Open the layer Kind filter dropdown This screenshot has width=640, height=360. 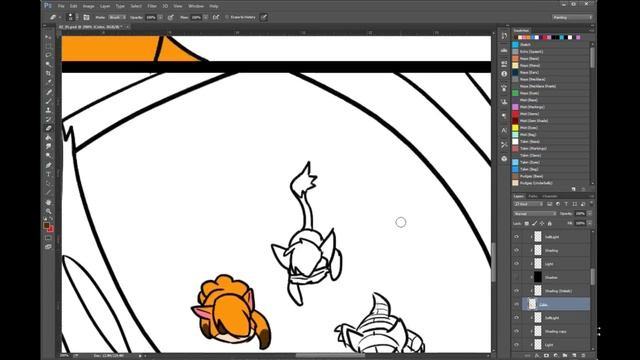click(528, 204)
